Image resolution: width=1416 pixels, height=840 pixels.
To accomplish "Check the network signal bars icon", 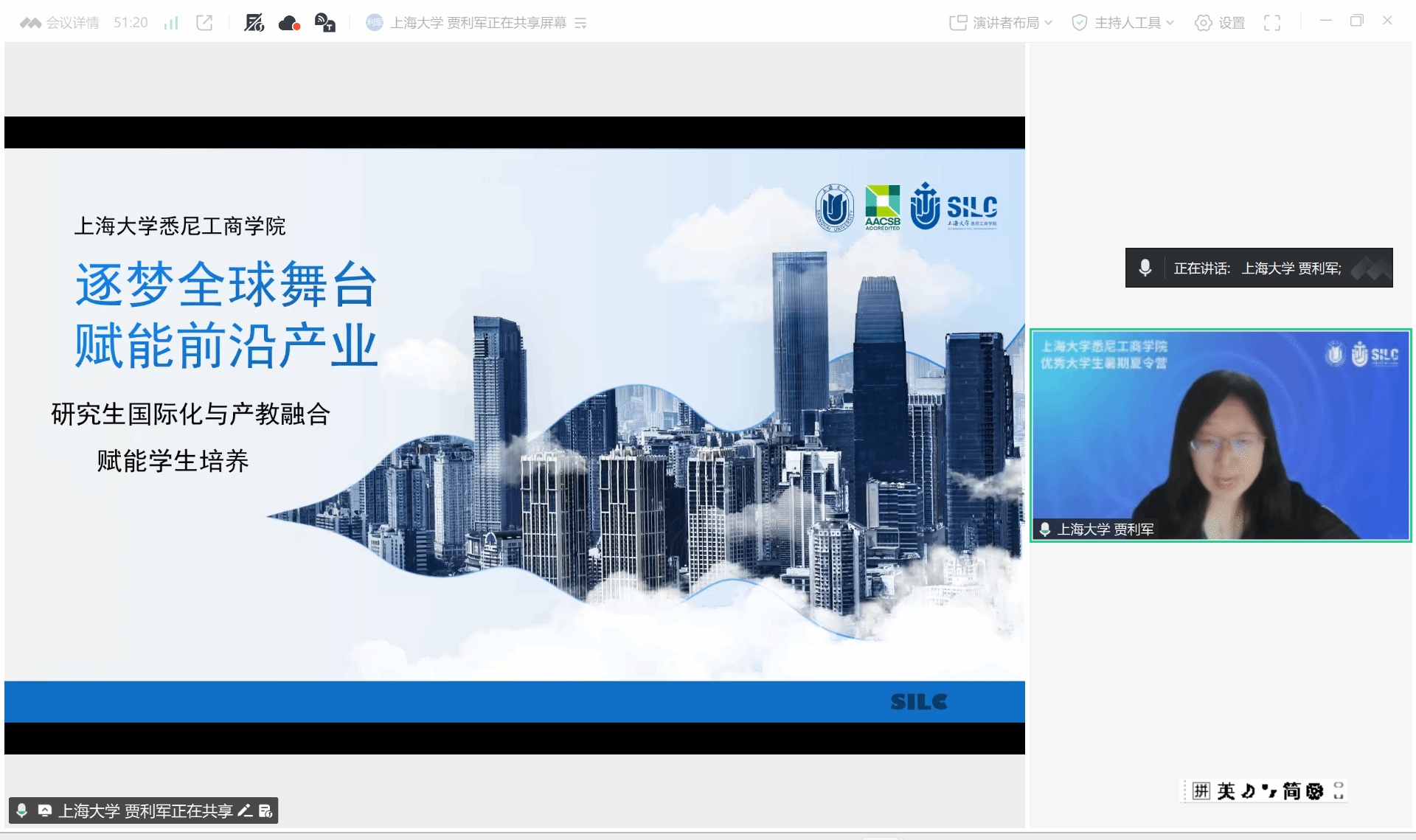I will pyautogui.click(x=171, y=23).
